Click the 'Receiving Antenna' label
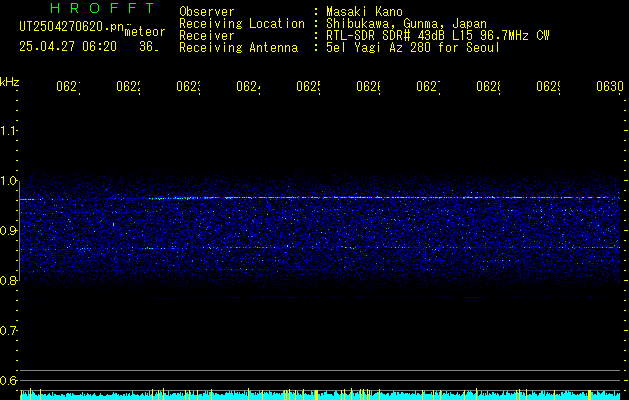Viewport: 629px width, 400px height. [x=238, y=48]
